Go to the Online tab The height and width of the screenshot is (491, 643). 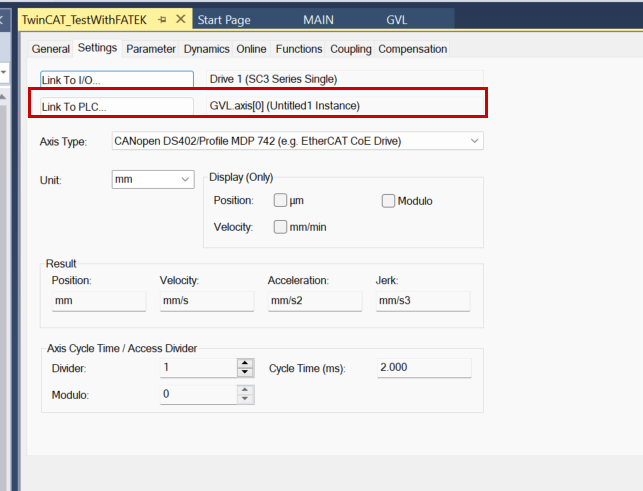251,49
